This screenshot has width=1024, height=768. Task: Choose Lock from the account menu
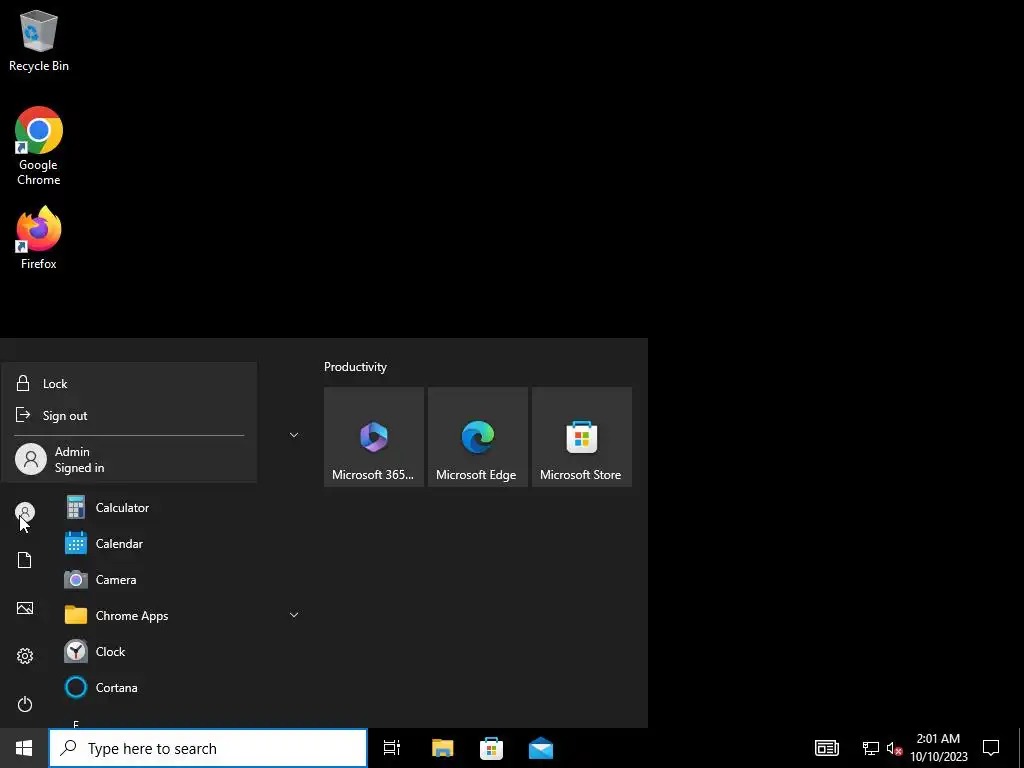point(129,383)
